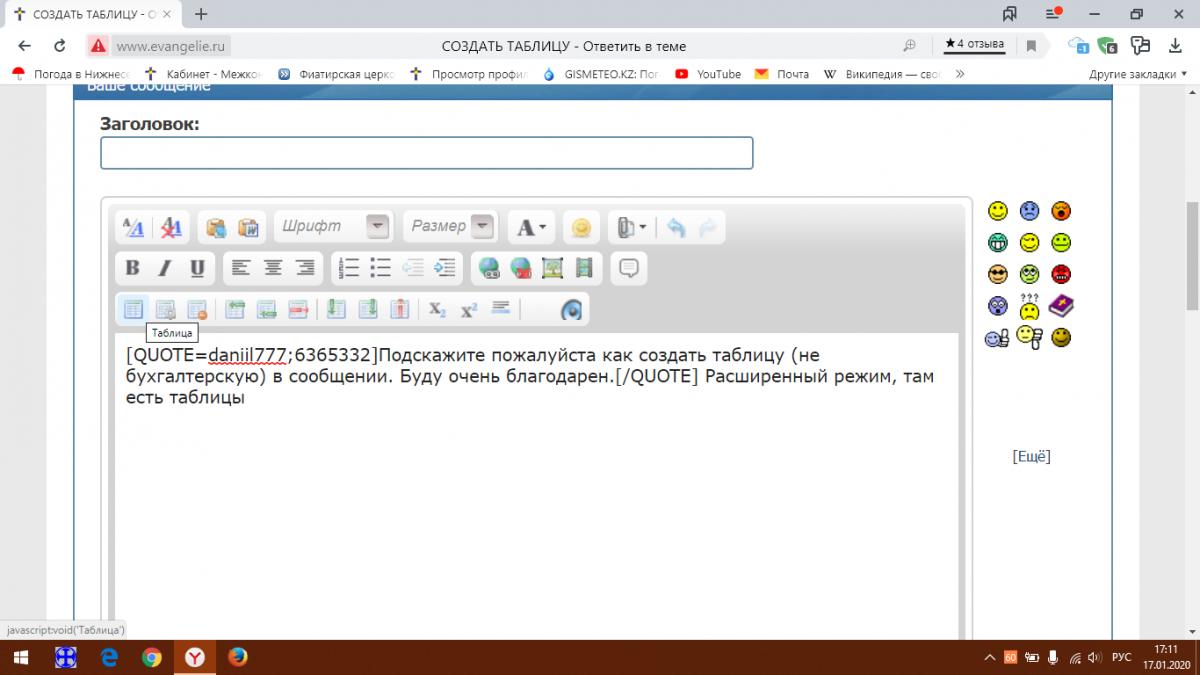Expand the Другие закладки bookmarks folder
The height and width of the screenshot is (675, 1200).
pos(1132,74)
